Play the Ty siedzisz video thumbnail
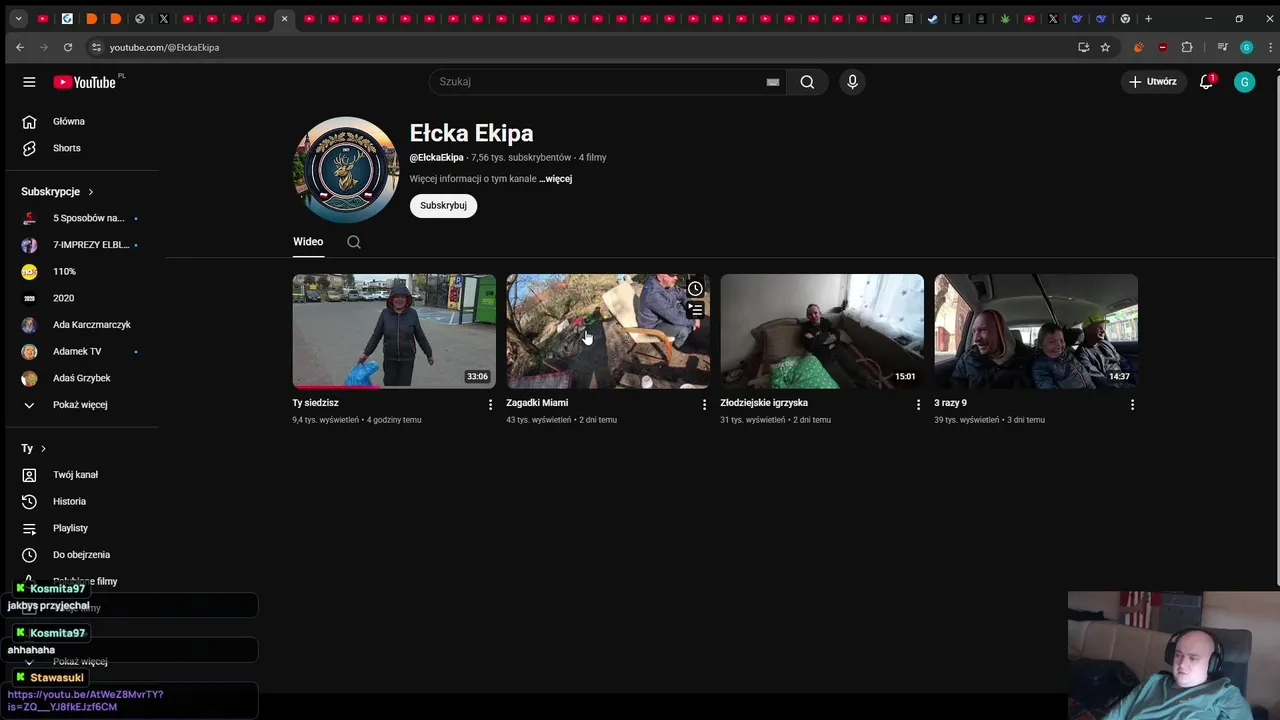This screenshot has width=1280, height=720. click(x=394, y=331)
